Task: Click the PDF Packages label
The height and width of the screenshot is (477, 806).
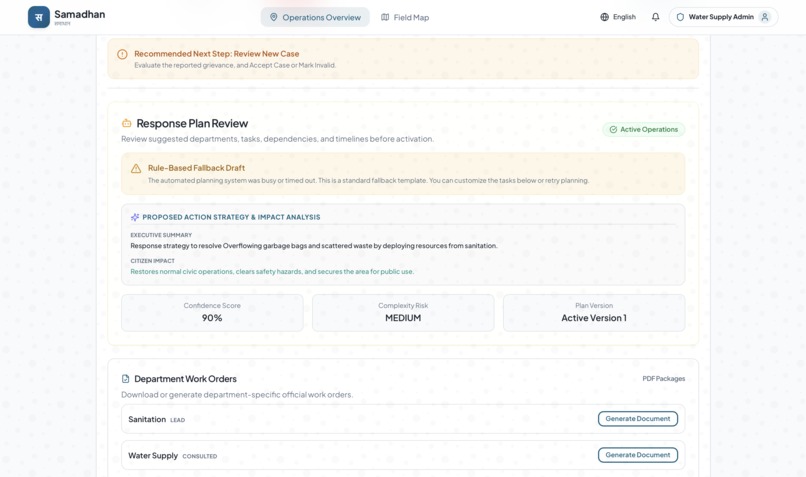Action: tap(664, 379)
